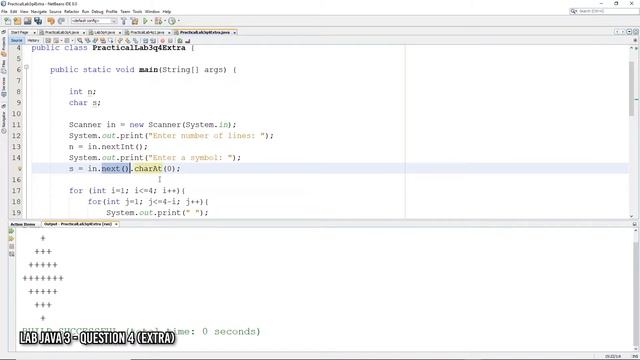Click Re-run green arrows icon in output

tap(11, 231)
